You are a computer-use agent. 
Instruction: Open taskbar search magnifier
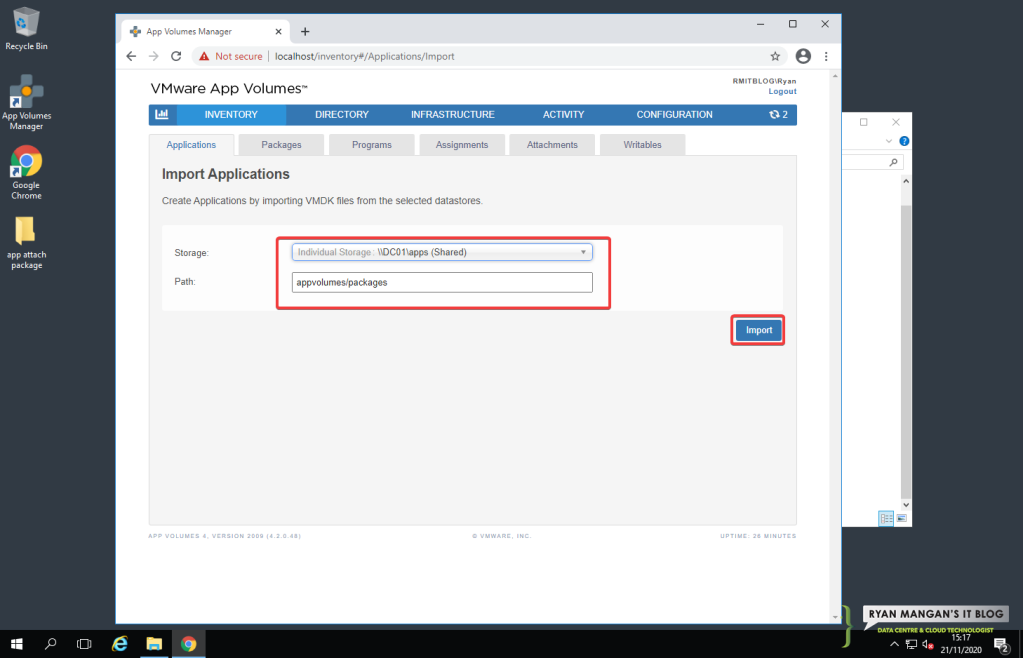[x=50, y=644]
